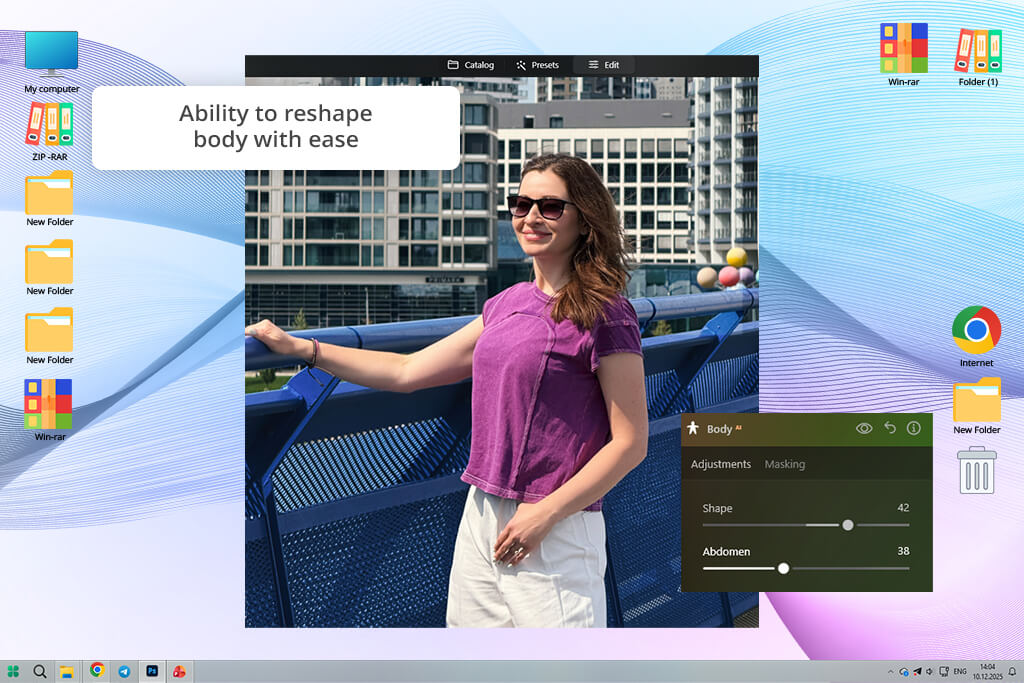Open Body tool info icon
The image size is (1024, 683).
pos(914,428)
